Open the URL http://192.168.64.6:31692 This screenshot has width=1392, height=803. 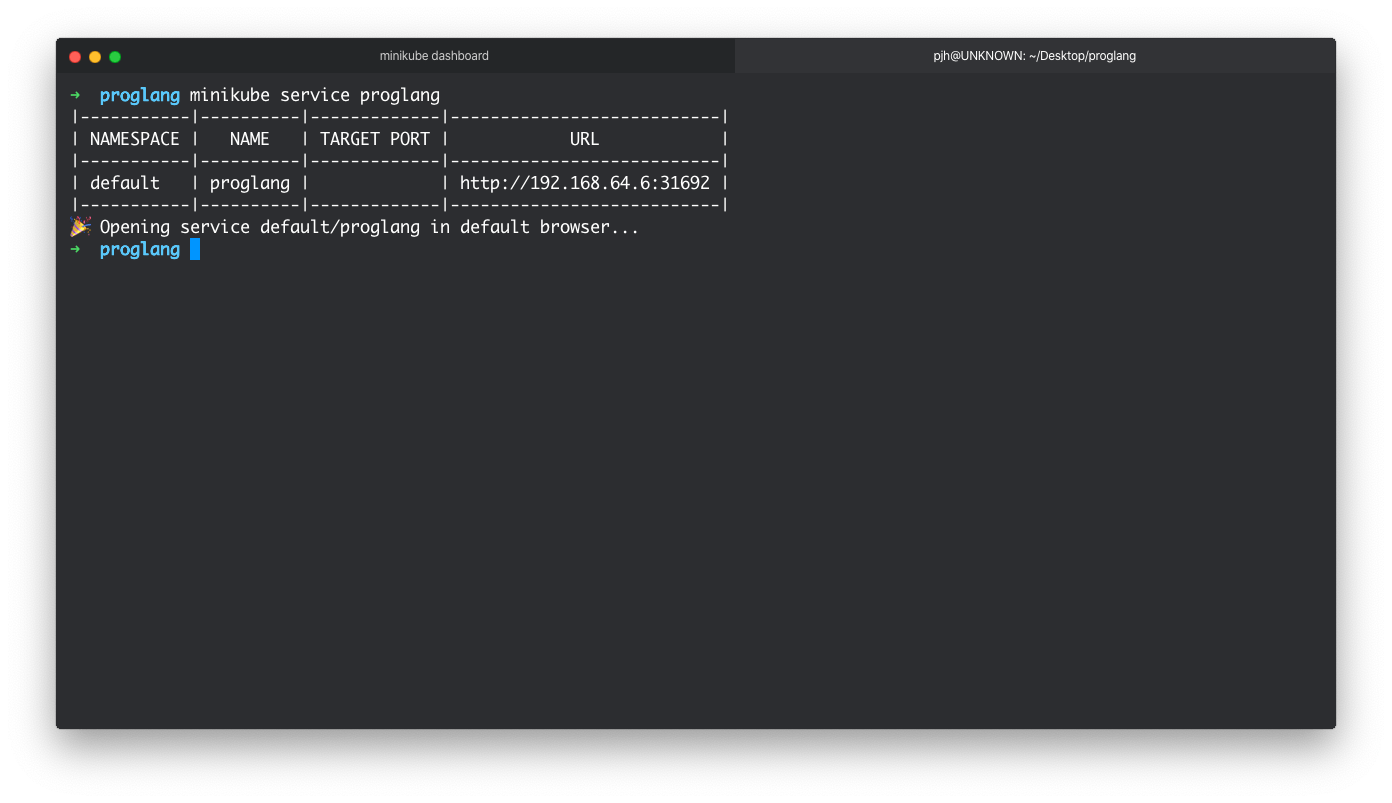[584, 182]
